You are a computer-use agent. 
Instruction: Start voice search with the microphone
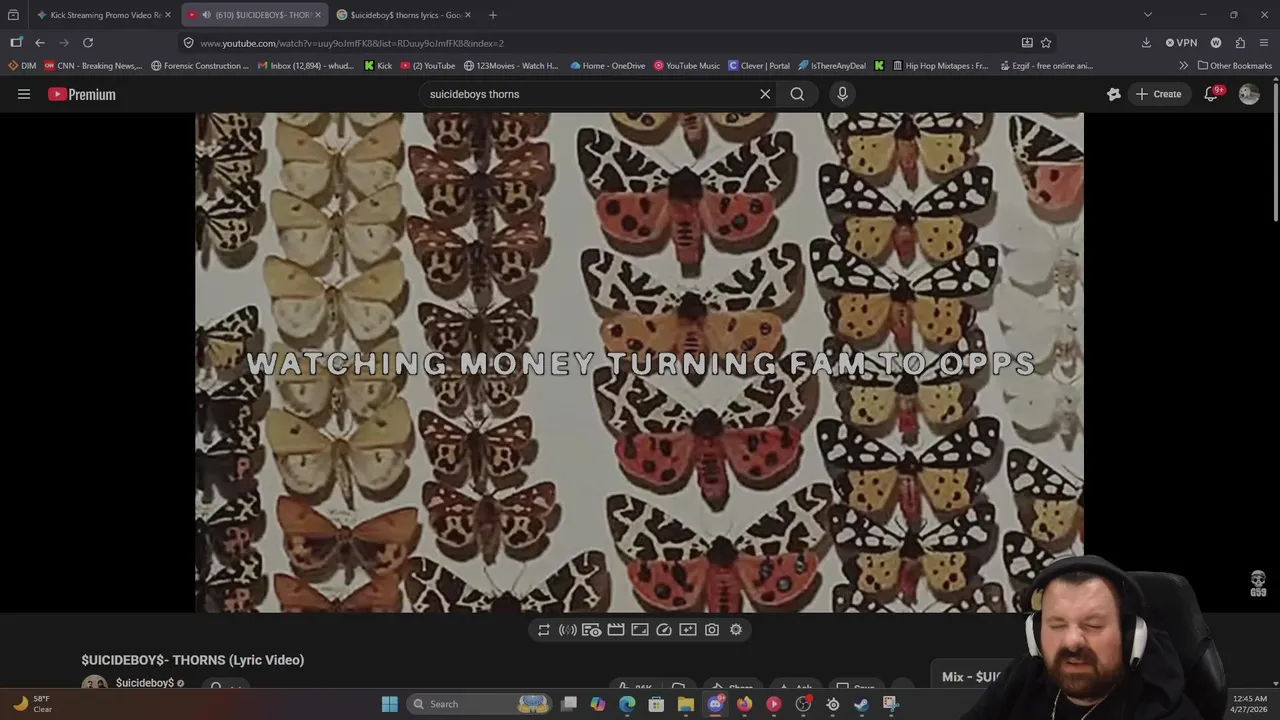(842, 94)
